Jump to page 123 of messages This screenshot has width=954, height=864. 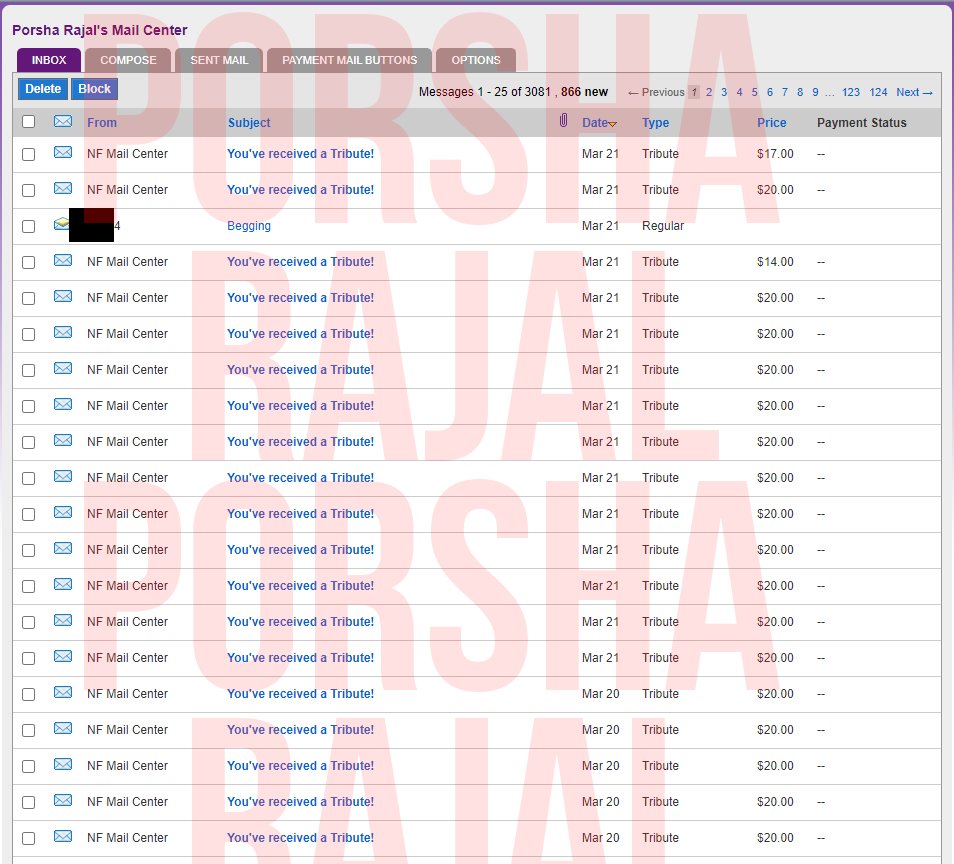coord(851,92)
